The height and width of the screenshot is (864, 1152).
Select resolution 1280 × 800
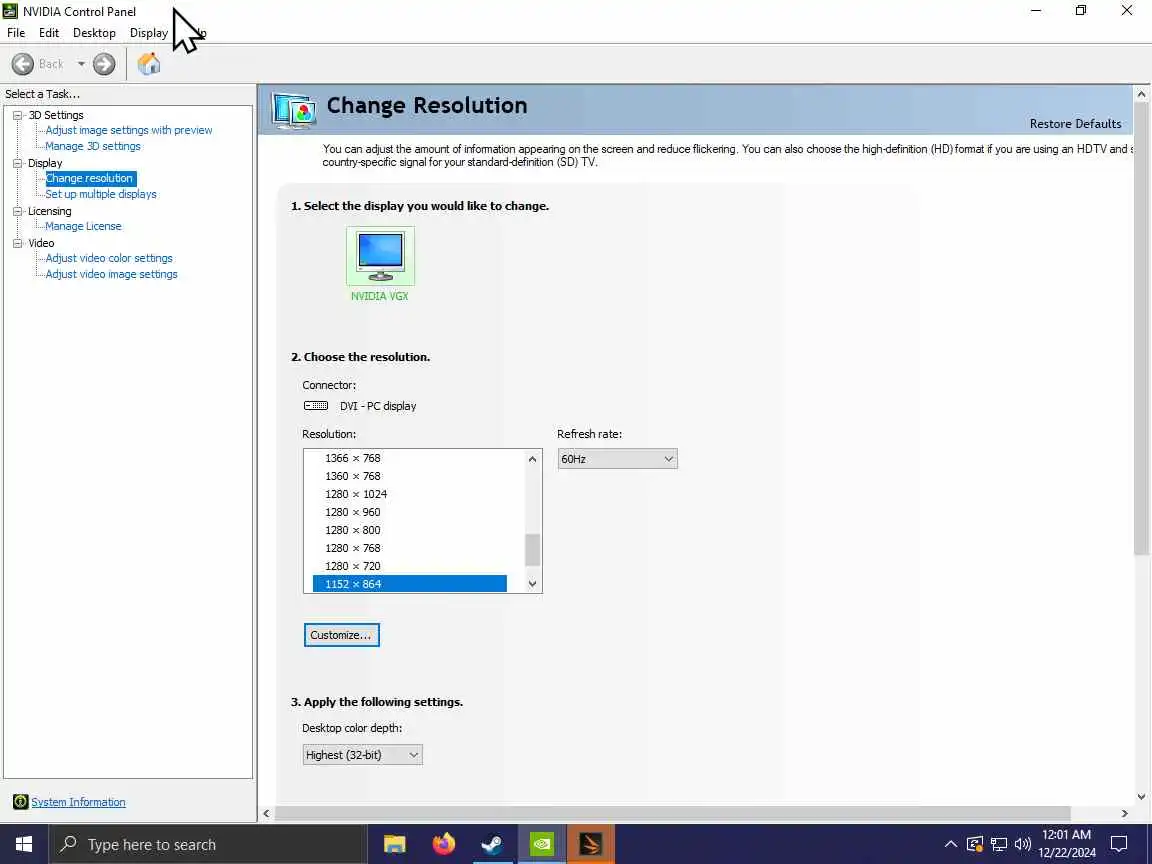(x=409, y=530)
